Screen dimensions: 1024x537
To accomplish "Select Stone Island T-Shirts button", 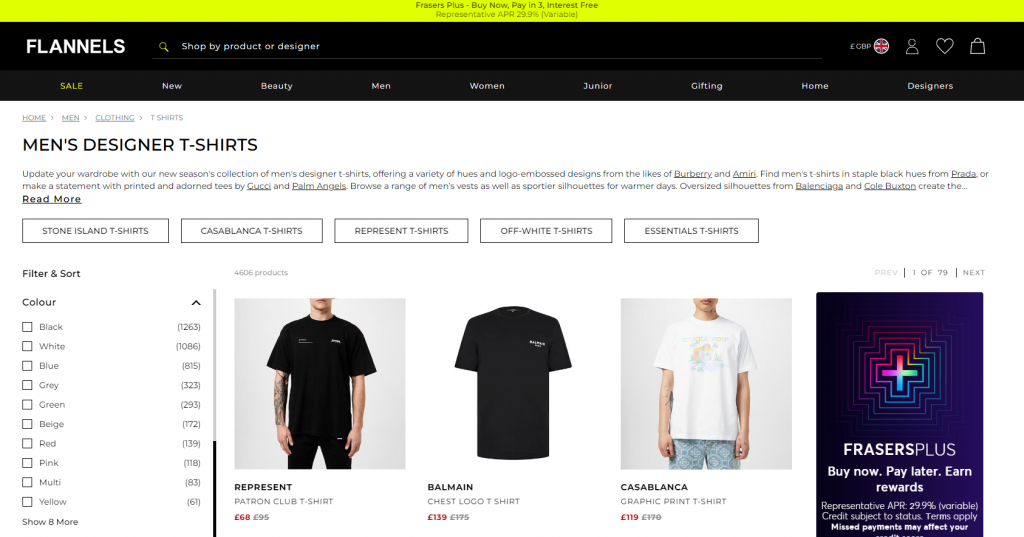I will 95,231.
